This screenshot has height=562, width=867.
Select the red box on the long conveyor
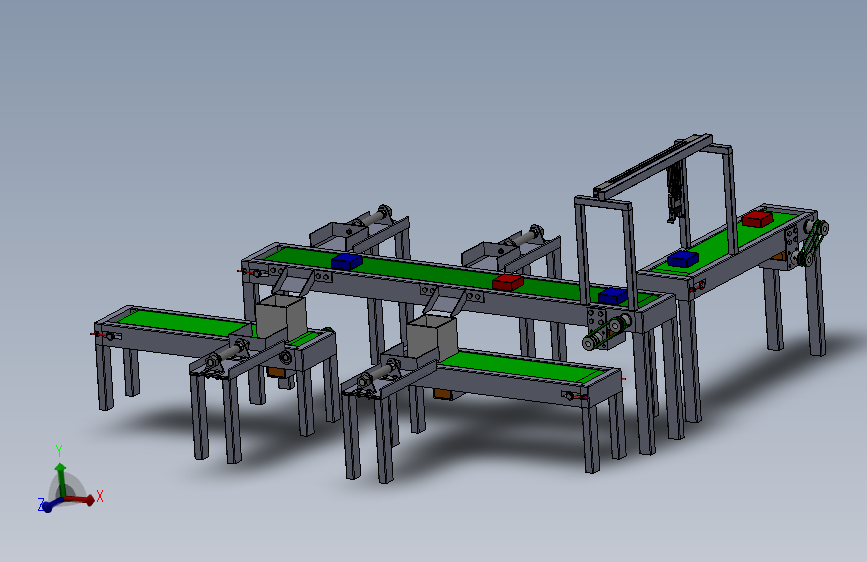508,283
